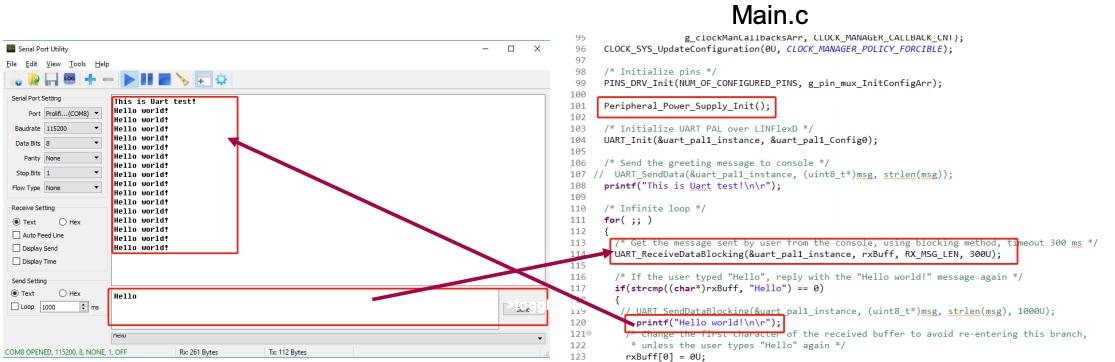The image size is (1115, 362).
Task: Clear output with the broom icon
Action: coord(182,79)
